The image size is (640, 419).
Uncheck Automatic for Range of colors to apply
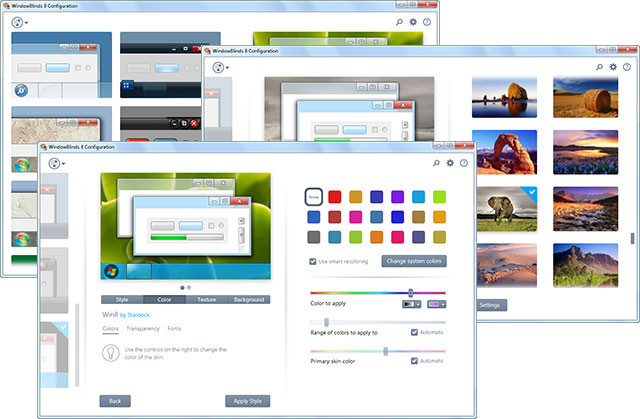click(x=416, y=331)
